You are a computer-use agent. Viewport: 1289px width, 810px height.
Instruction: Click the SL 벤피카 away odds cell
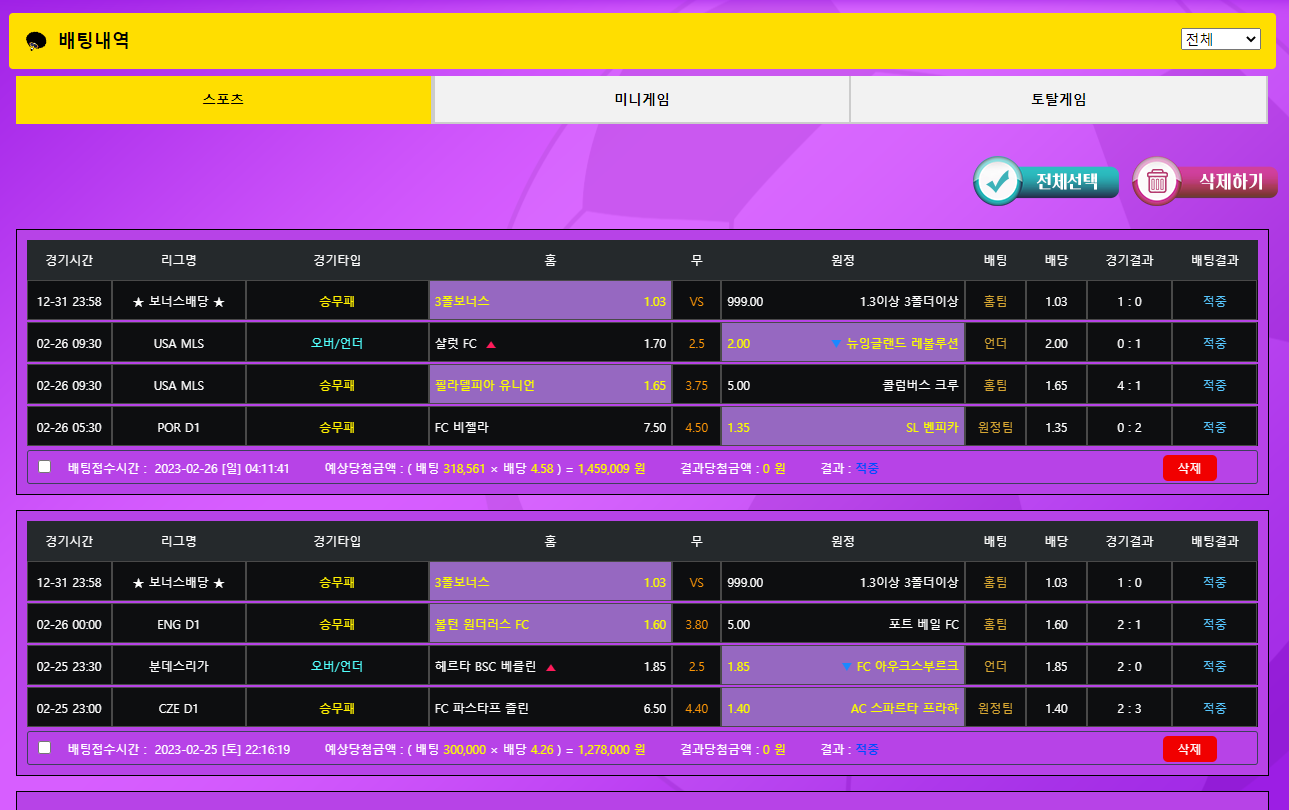point(843,427)
